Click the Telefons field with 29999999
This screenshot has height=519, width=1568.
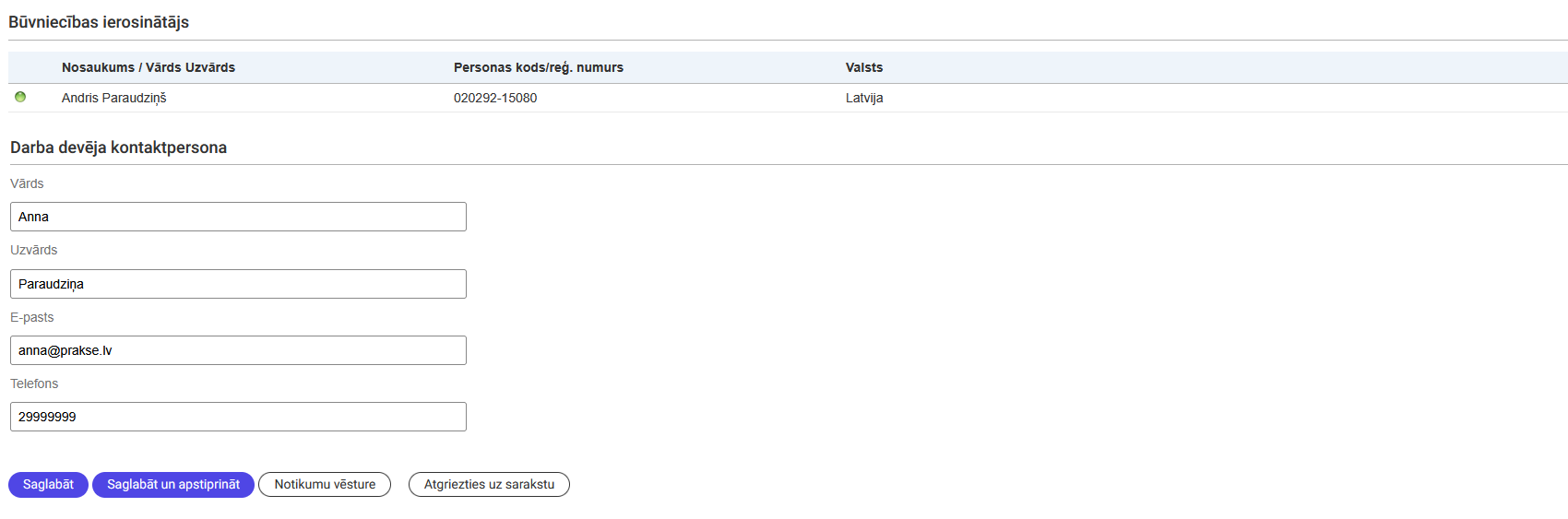[238, 417]
